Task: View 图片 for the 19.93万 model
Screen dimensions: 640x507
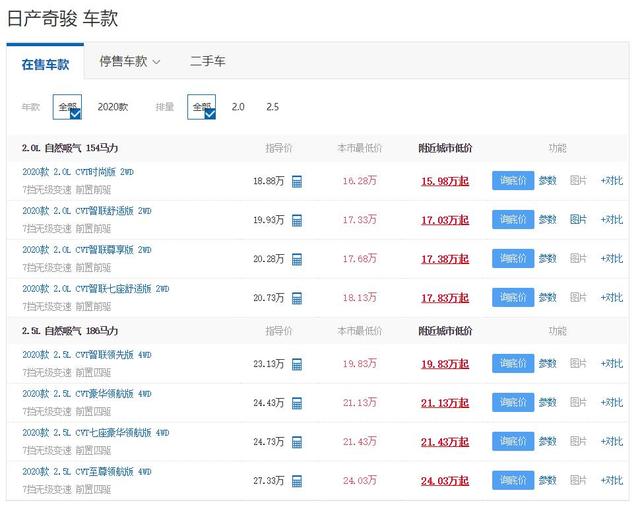Action: tap(578, 220)
